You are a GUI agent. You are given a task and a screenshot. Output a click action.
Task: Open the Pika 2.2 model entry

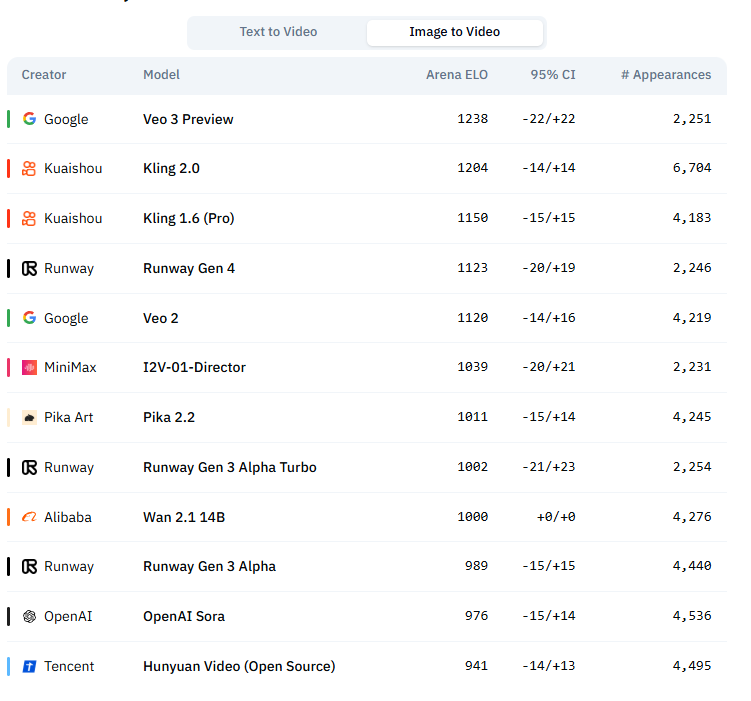[x=169, y=418]
